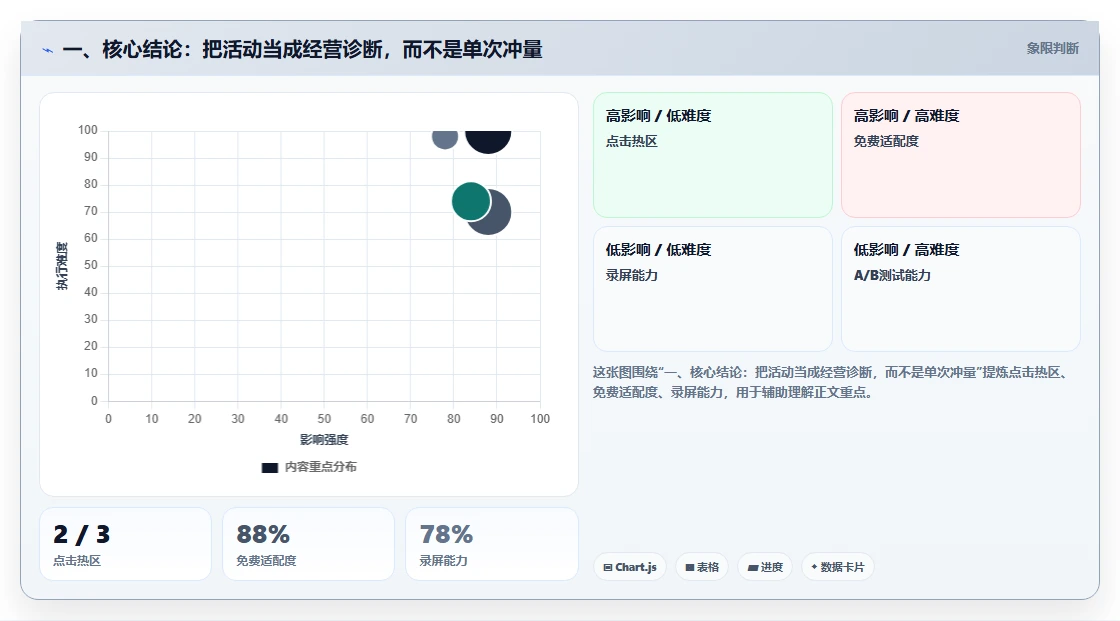The width and height of the screenshot is (1120, 621).
Task: Select the 高影响 / 低难度 quadrant card
Action: coord(713,154)
